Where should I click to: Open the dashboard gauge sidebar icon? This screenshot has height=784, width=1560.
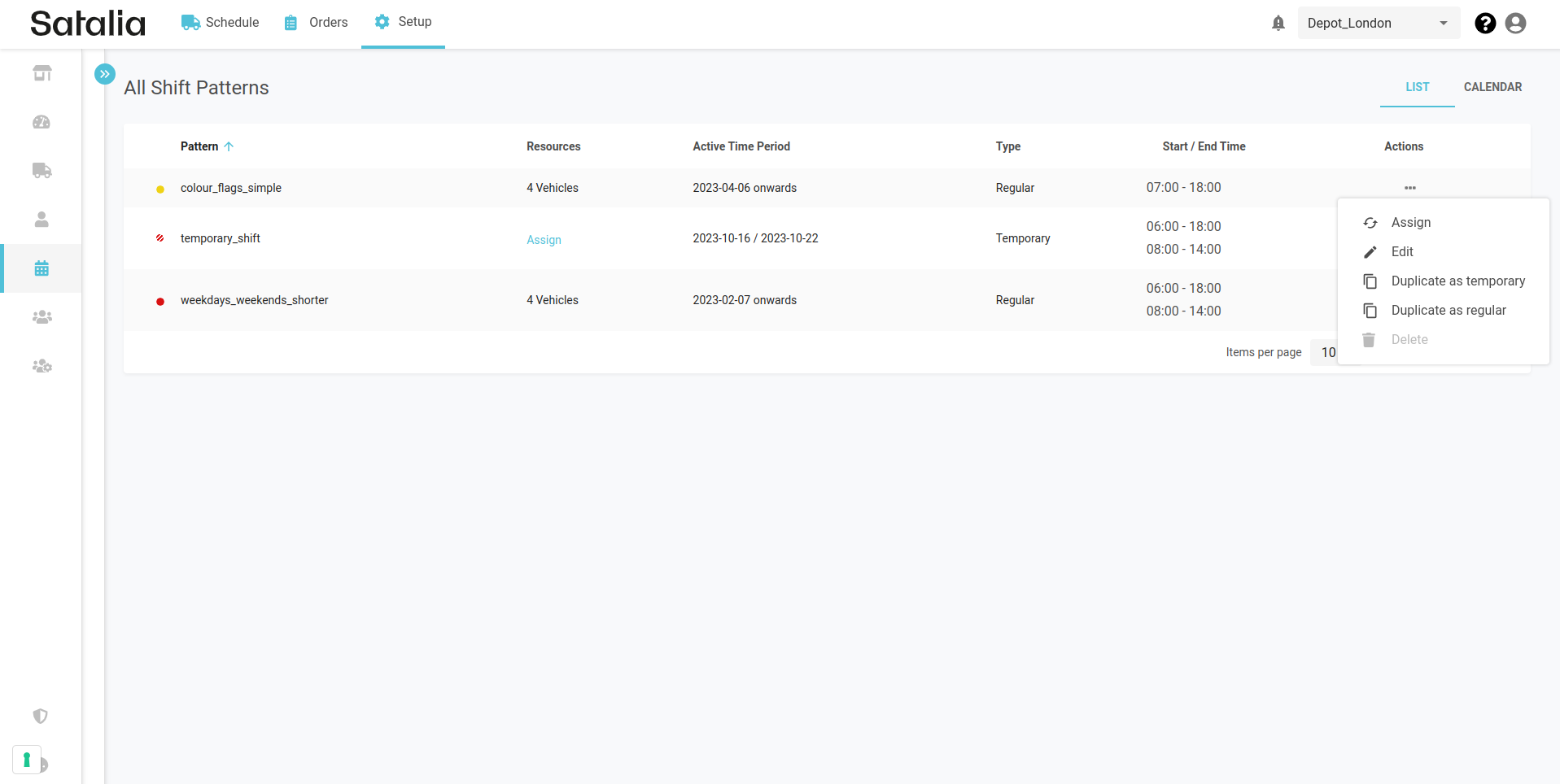[x=42, y=122]
